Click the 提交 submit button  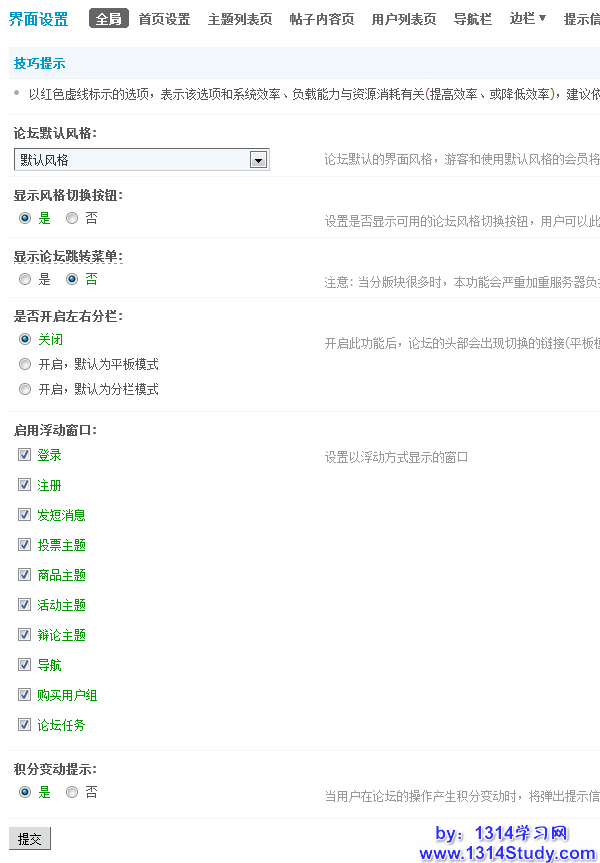tap(30, 839)
